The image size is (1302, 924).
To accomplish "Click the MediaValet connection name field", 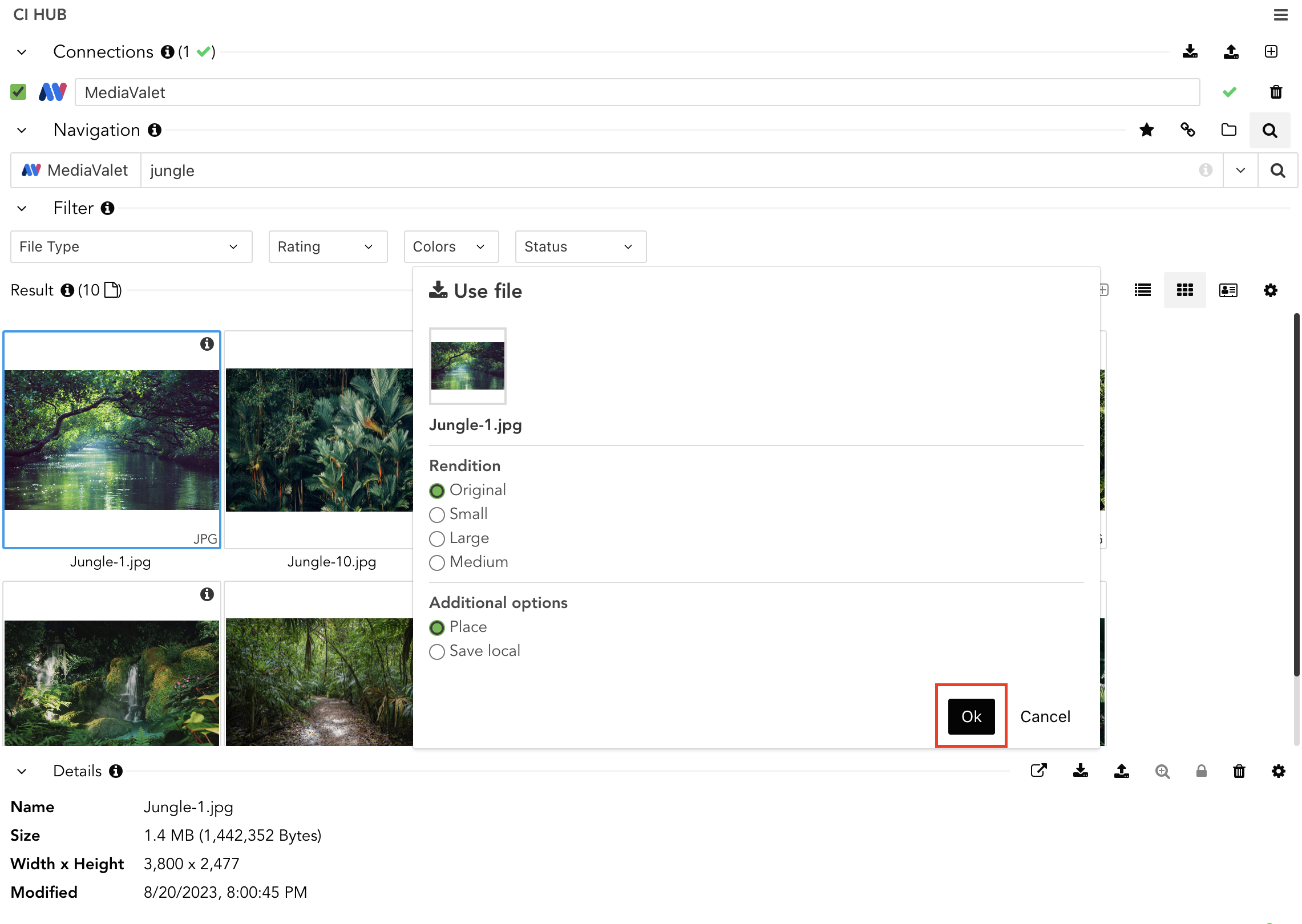I will (x=637, y=92).
